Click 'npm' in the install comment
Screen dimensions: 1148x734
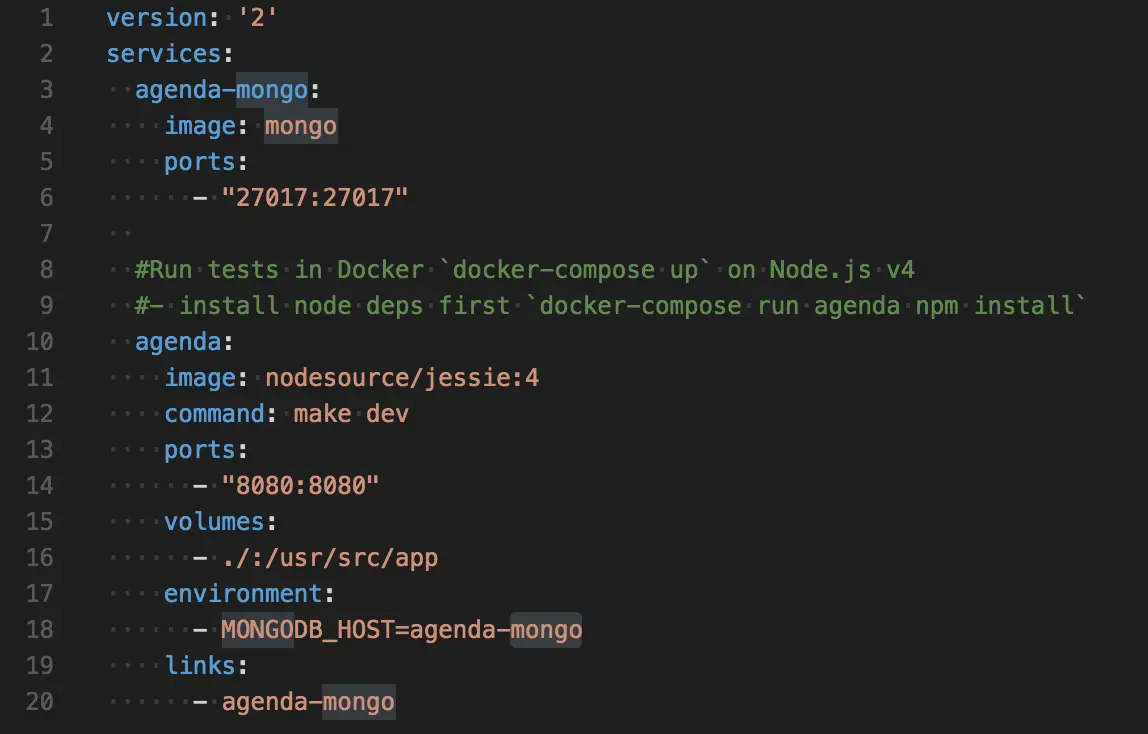coord(937,305)
